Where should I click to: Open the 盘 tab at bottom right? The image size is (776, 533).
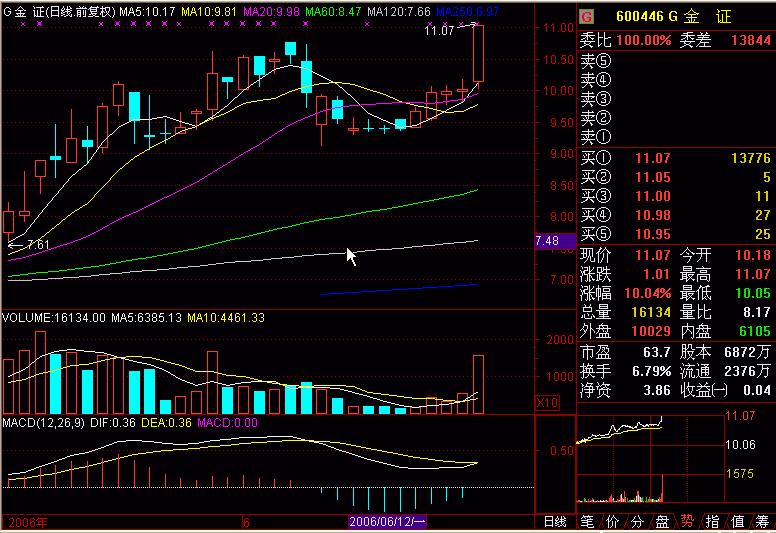(x=662, y=521)
